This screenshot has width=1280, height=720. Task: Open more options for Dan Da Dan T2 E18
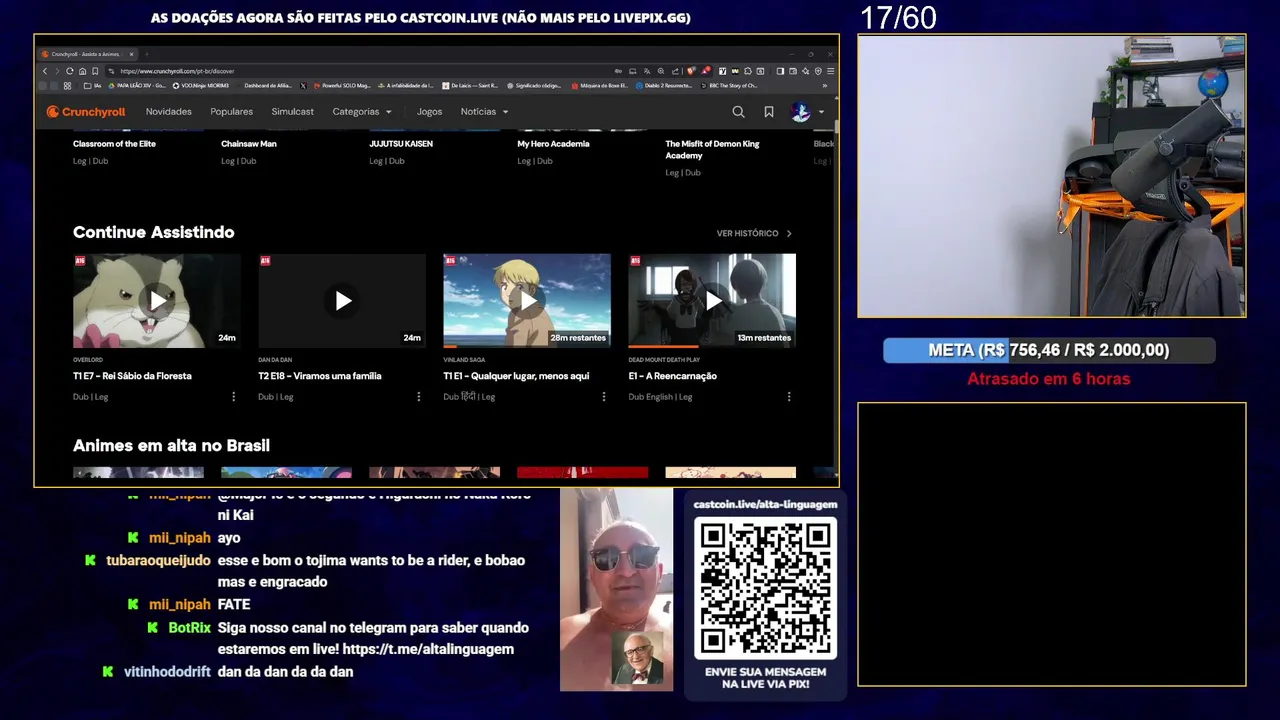[419, 397]
